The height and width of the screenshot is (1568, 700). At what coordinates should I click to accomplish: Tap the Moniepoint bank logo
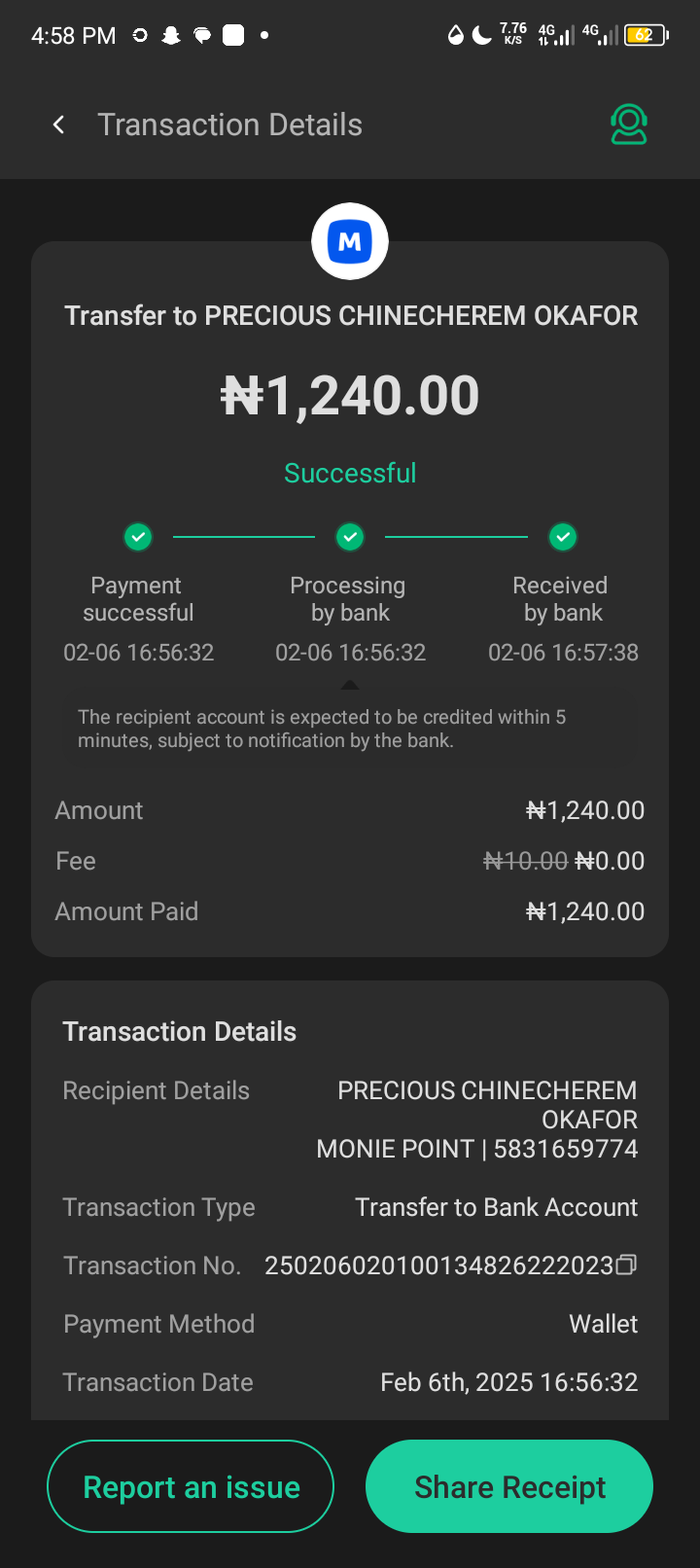click(350, 241)
